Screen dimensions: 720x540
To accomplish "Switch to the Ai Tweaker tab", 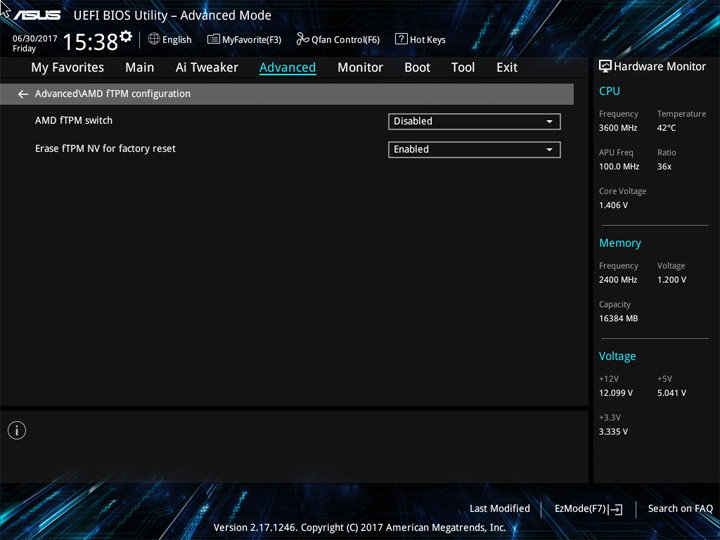I will pos(207,68).
